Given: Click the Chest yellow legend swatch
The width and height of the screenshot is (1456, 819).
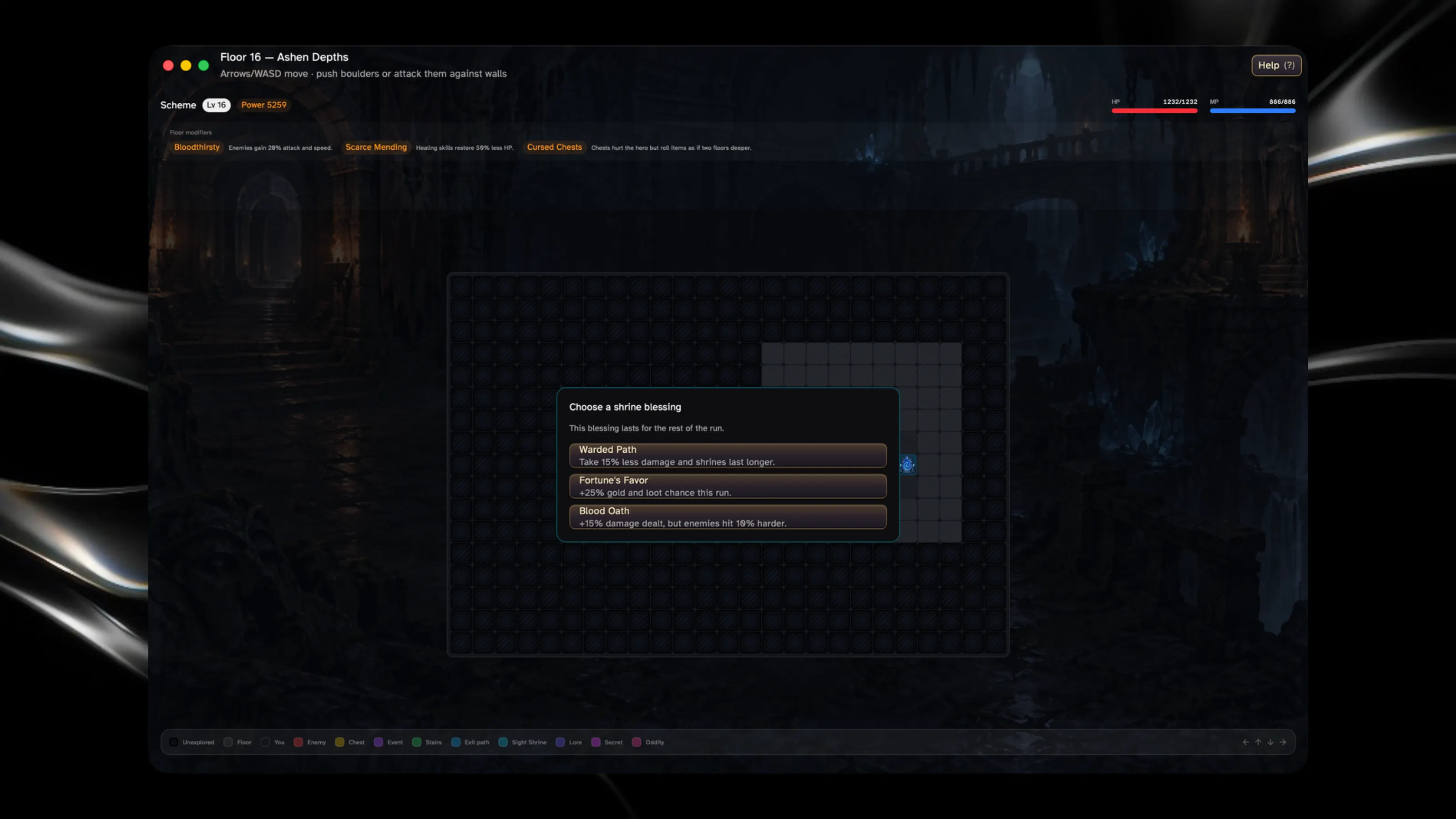Looking at the screenshot, I should coord(339,742).
